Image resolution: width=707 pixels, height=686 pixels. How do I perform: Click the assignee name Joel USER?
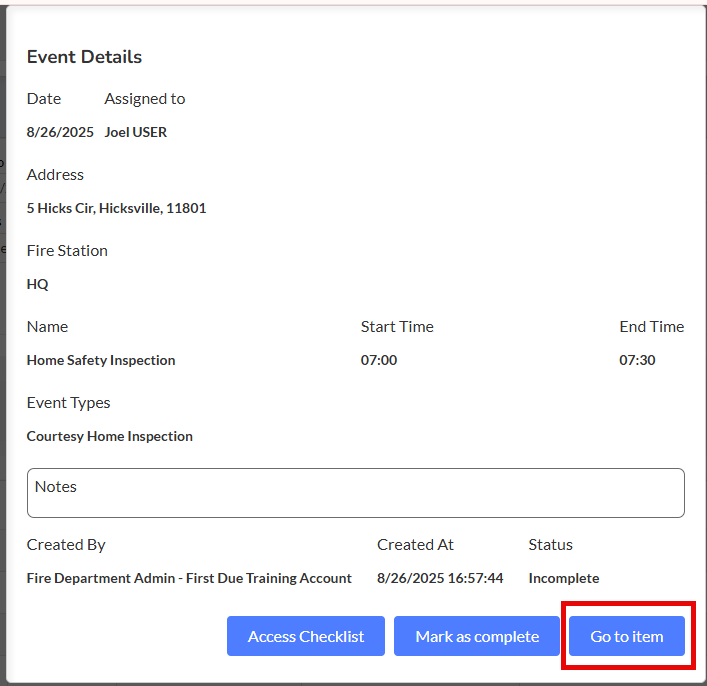click(x=135, y=132)
